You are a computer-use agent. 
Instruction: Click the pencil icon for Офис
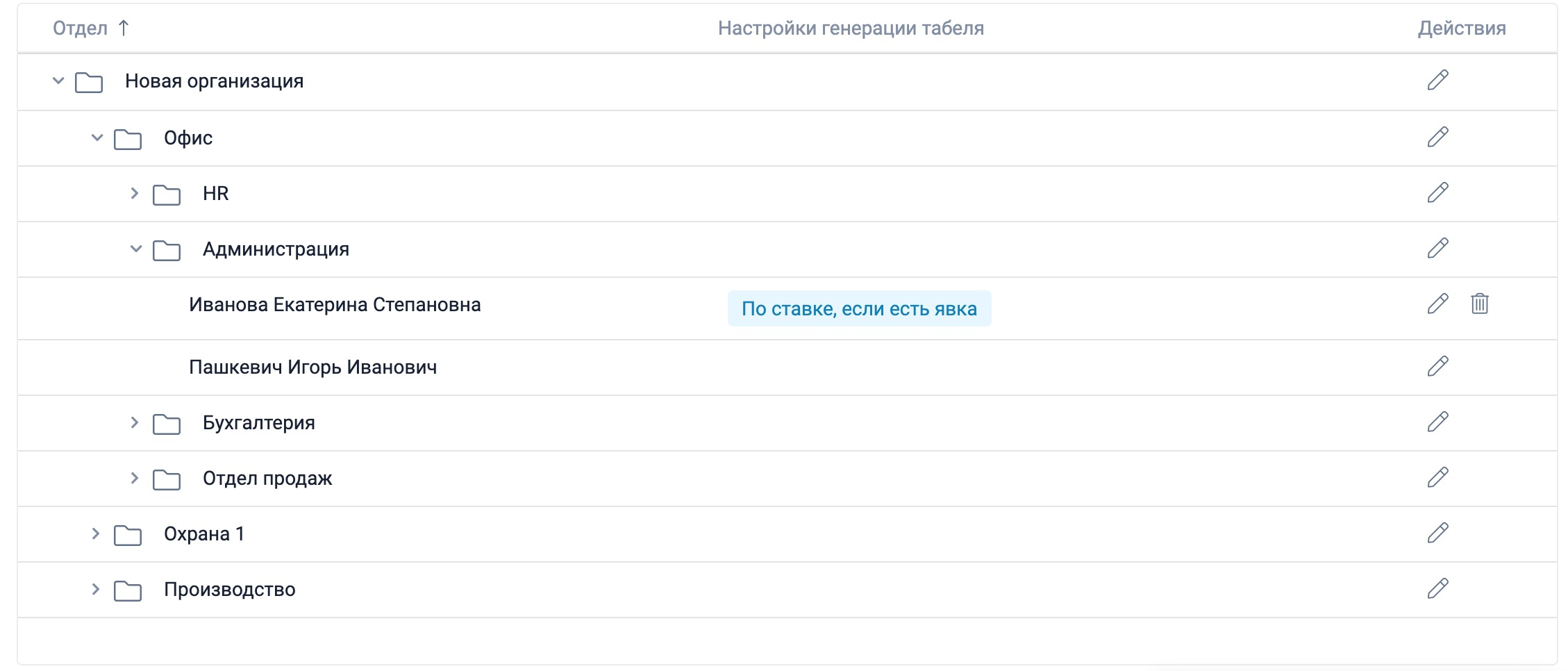pos(1437,137)
